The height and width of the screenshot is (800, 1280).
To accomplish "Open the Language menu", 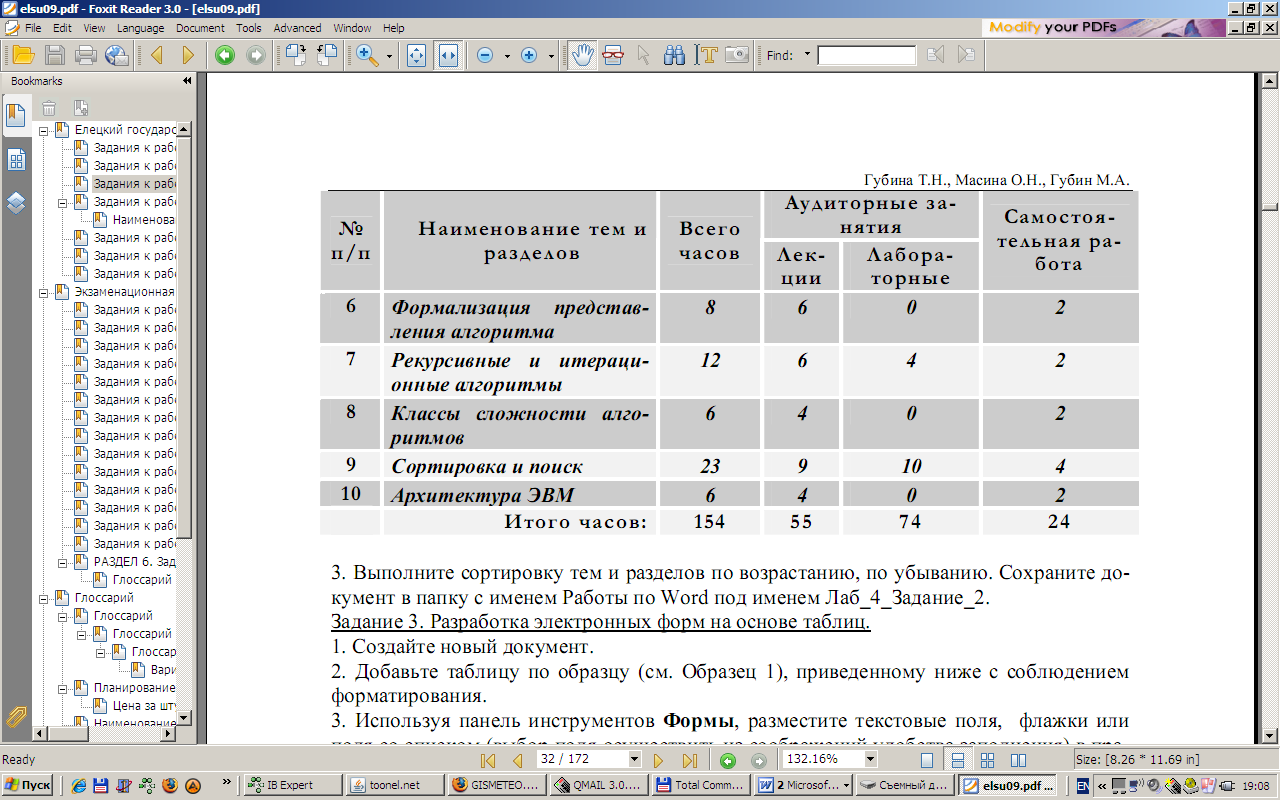I will pyautogui.click(x=141, y=28).
